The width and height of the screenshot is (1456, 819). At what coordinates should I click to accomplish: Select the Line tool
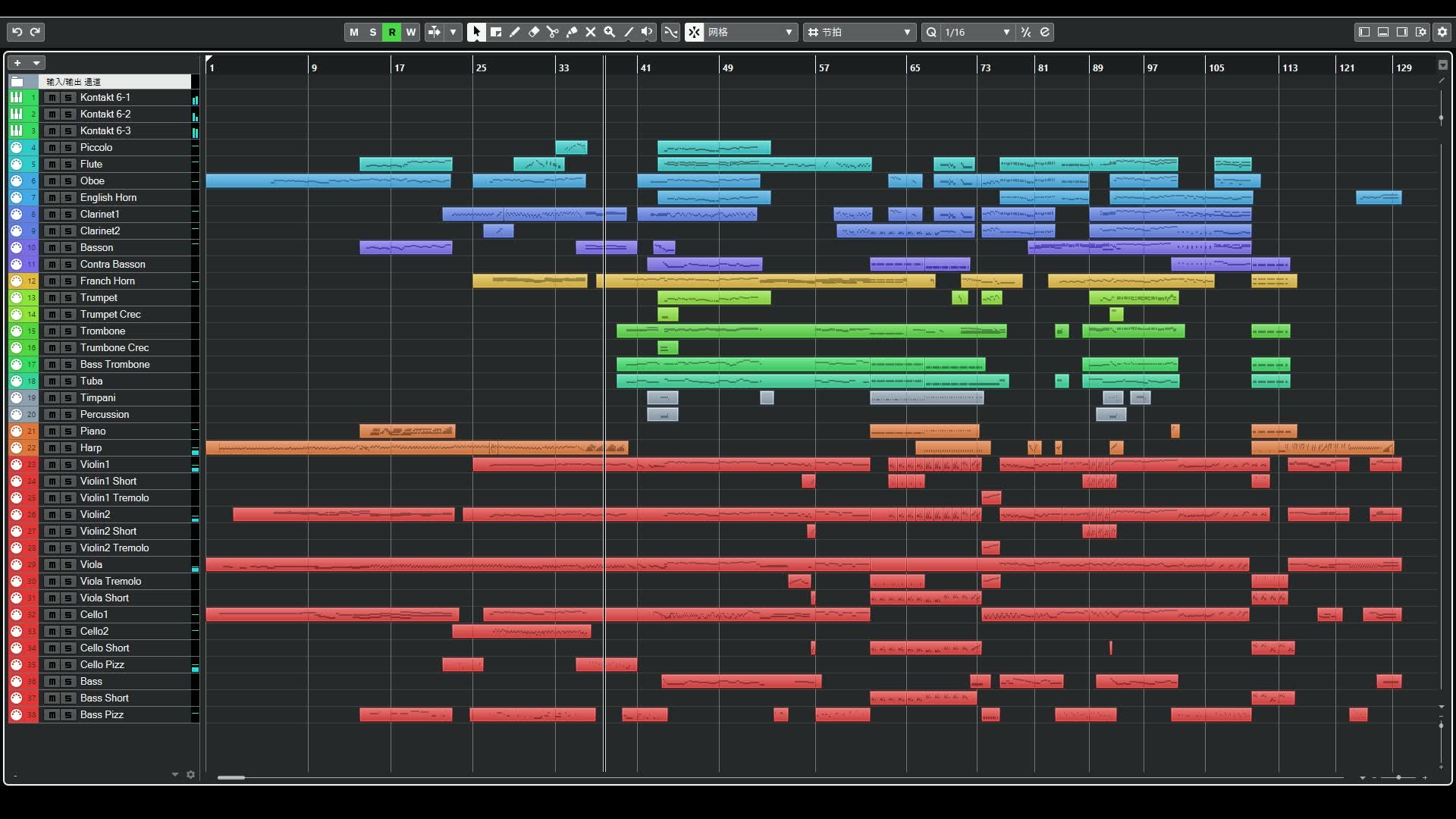tap(629, 32)
